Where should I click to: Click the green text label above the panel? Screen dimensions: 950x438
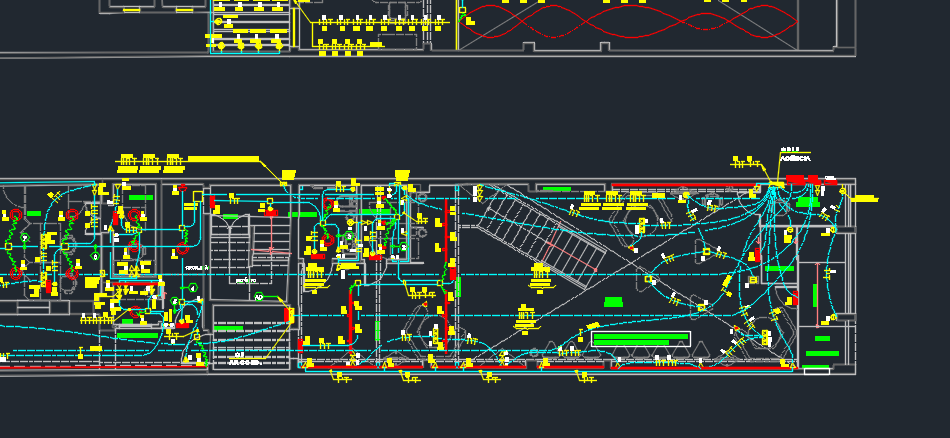[795, 157]
